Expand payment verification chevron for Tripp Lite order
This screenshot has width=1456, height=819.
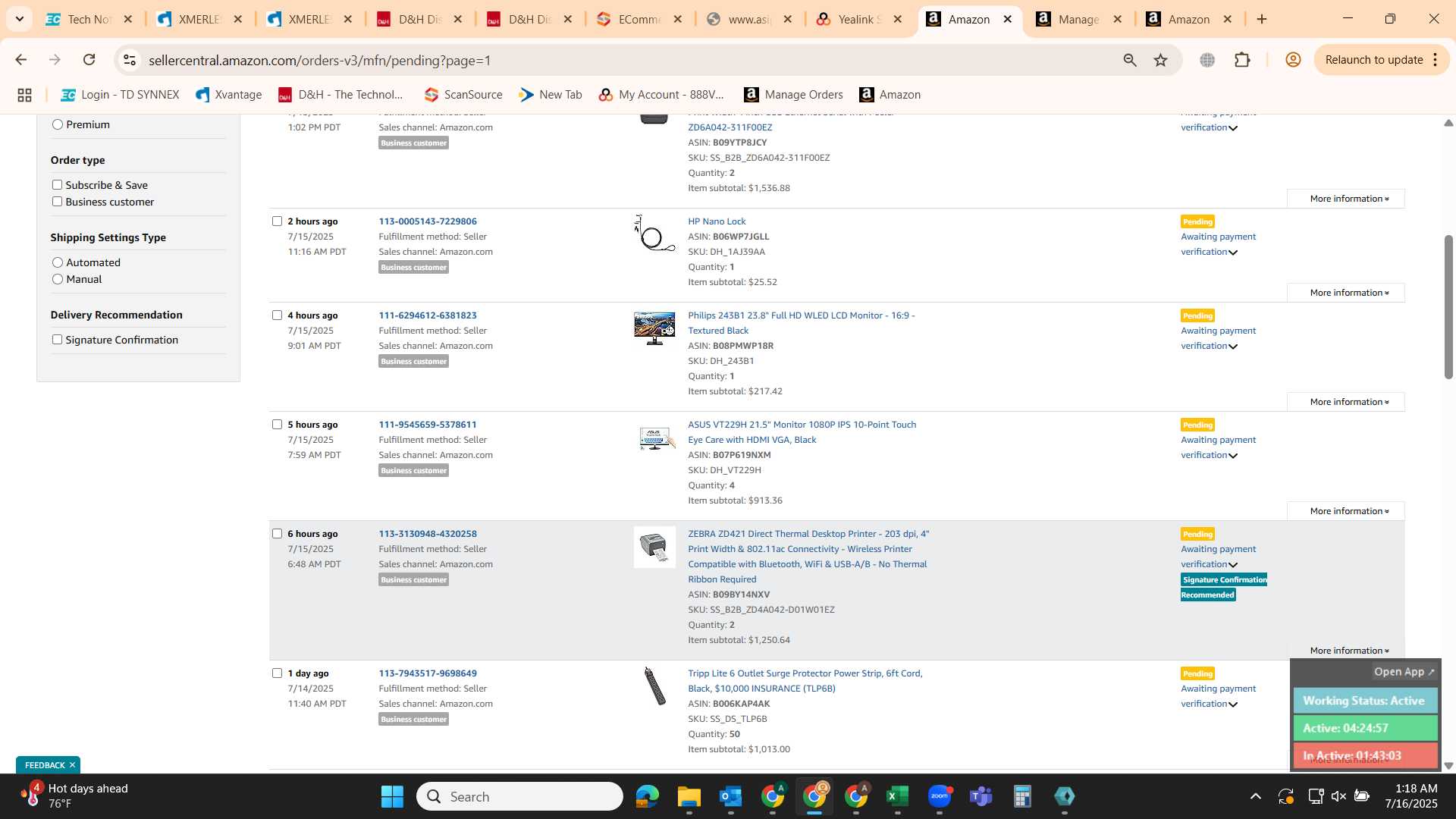click(1233, 704)
